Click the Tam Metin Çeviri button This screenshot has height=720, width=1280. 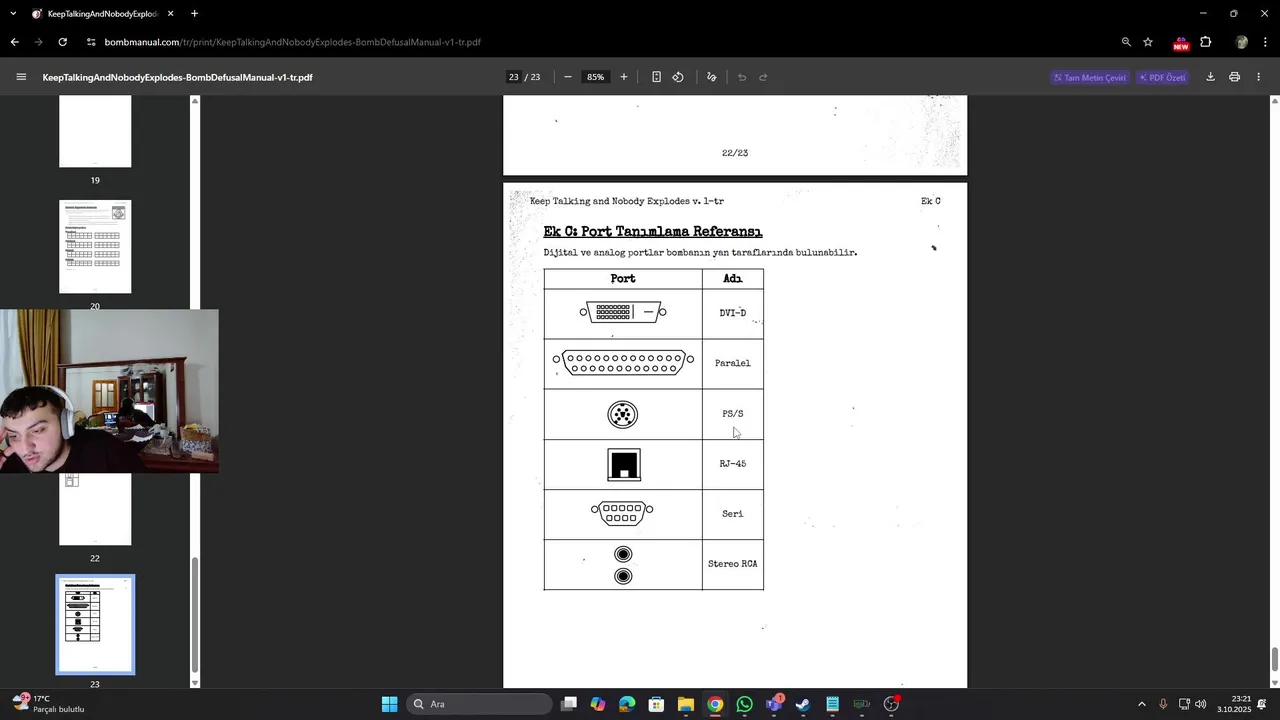(1090, 77)
